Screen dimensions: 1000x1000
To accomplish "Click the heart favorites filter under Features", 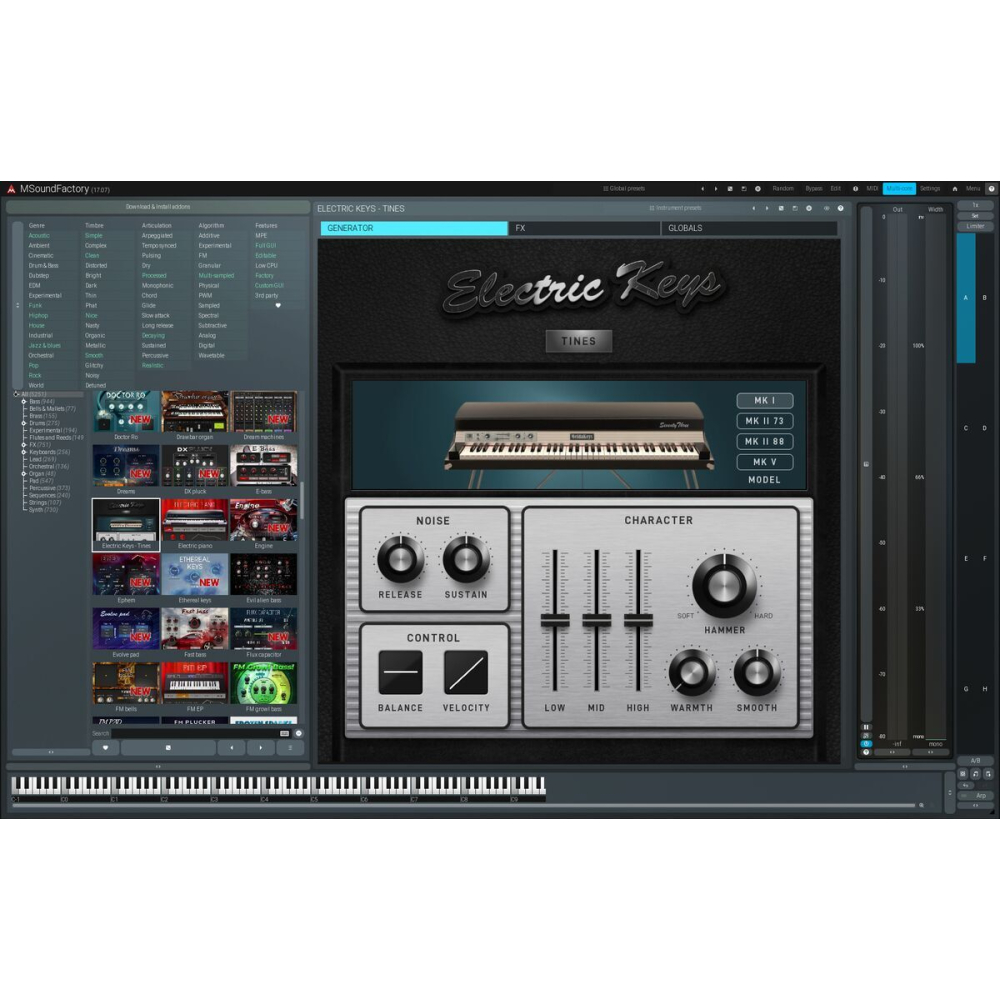I will tap(278, 305).
